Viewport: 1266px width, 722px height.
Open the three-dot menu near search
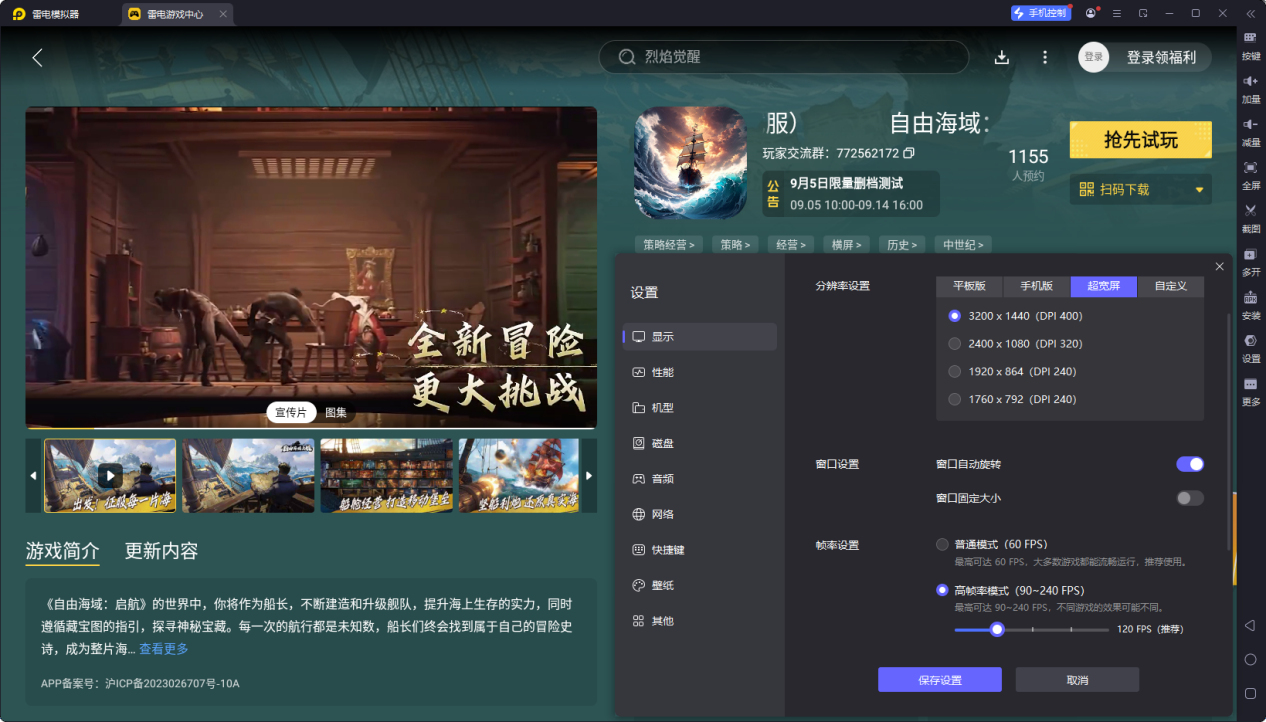pyautogui.click(x=1045, y=57)
